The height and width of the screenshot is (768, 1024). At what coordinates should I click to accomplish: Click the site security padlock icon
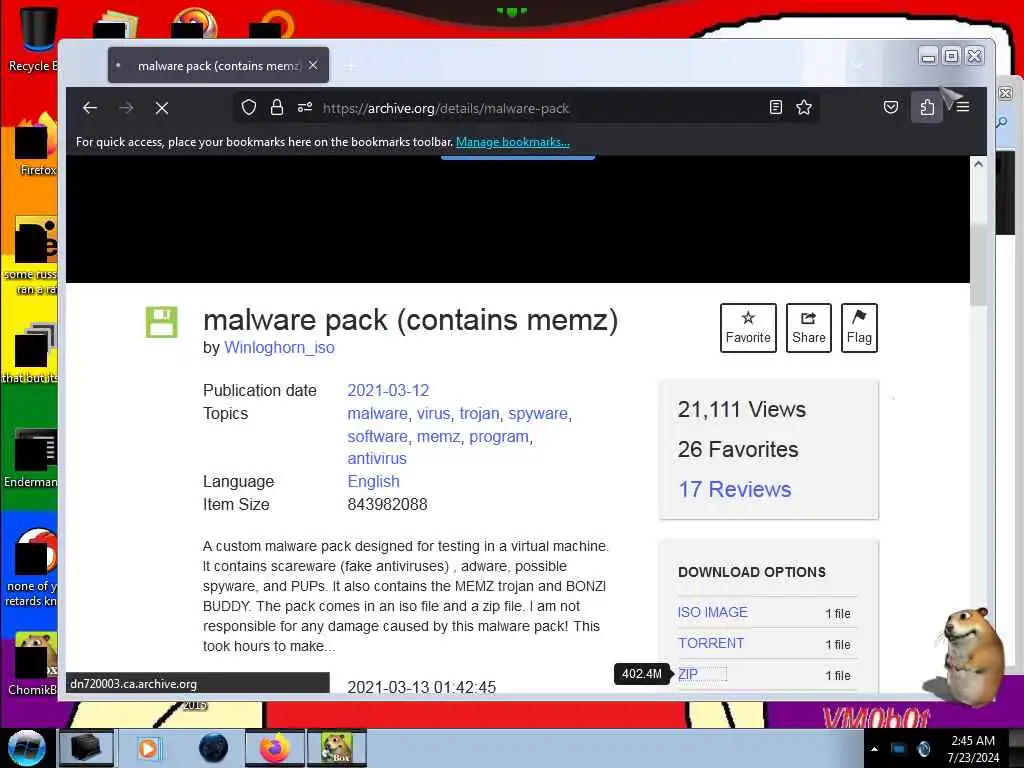tap(277, 108)
